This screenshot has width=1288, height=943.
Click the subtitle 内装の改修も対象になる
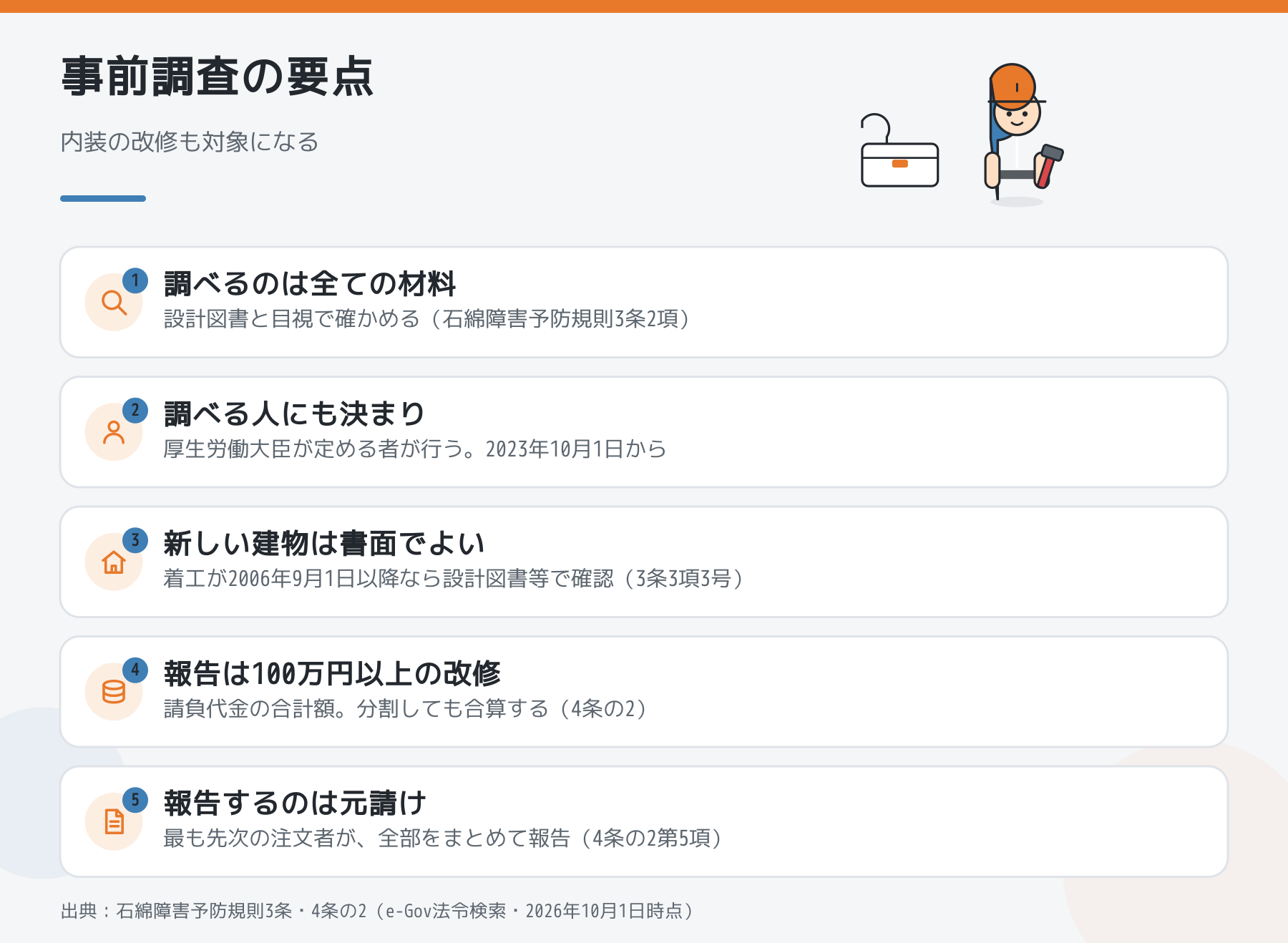click(x=190, y=142)
